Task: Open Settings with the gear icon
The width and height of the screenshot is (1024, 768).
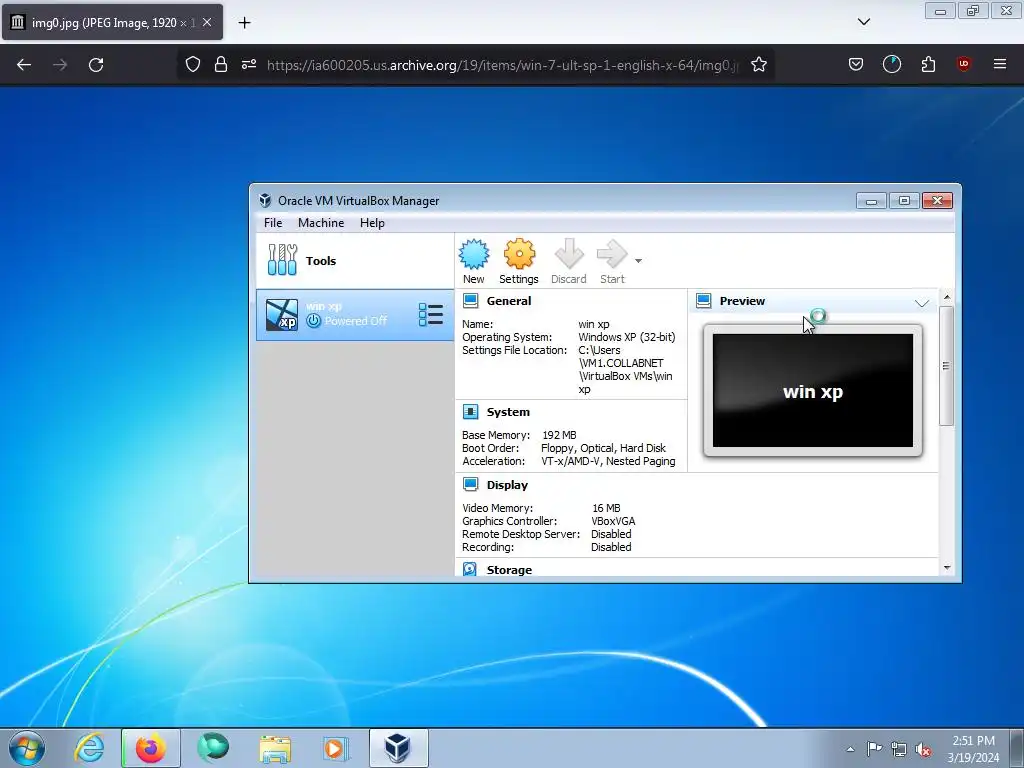Action: tap(519, 255)
